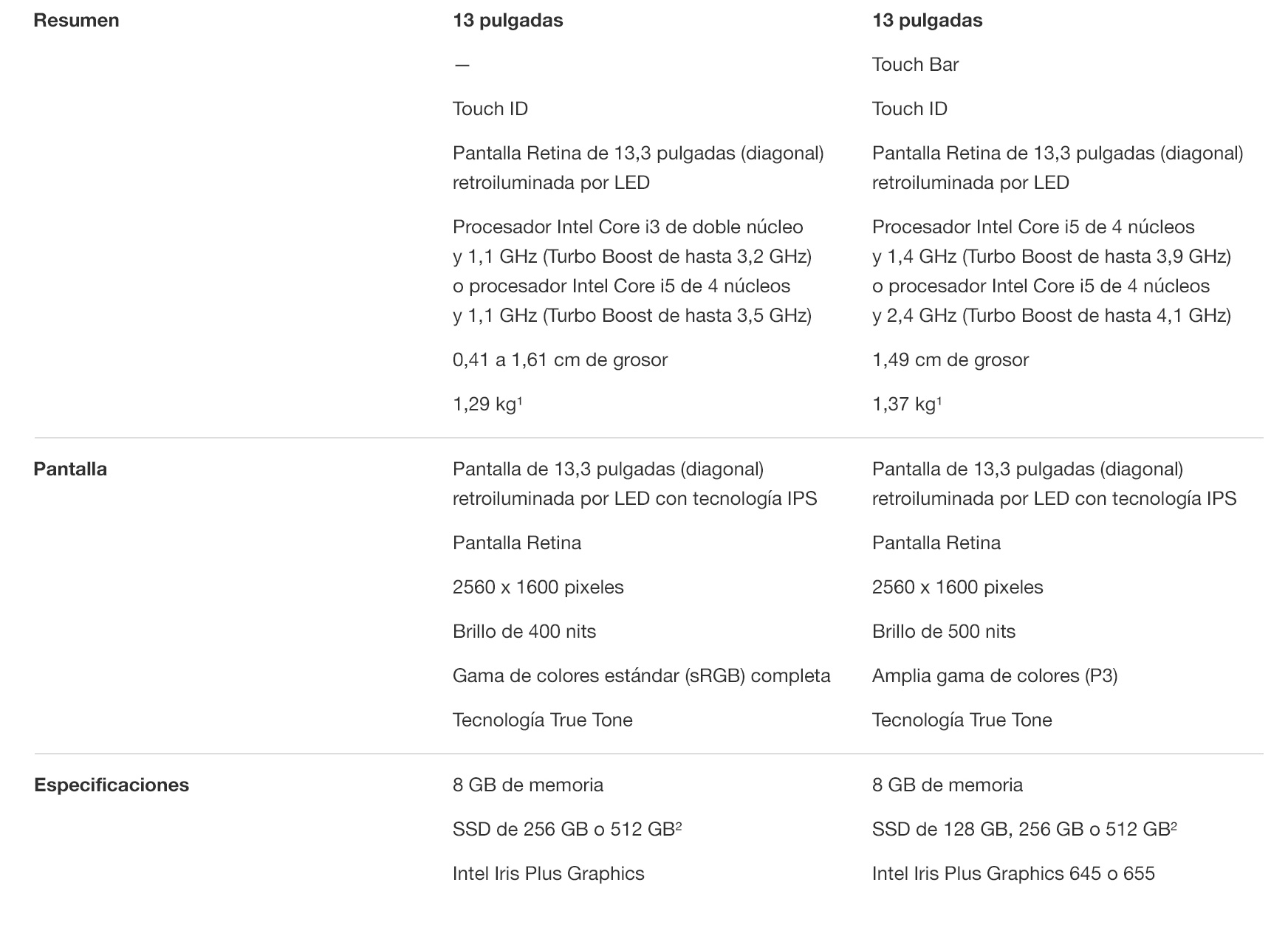Click Amplia gama de colores (P3)
The height and width of the screenshot is (936, 1288).
point(995,675)
